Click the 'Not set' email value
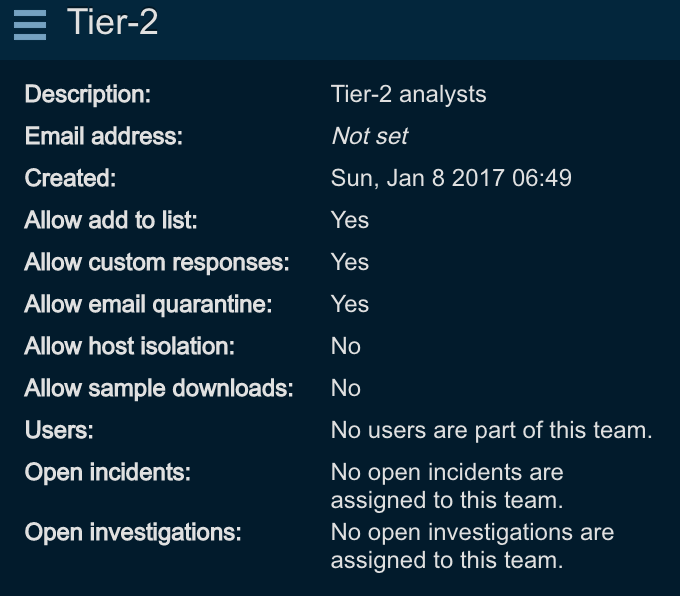 pyautogui.click(x=369, y=137)
